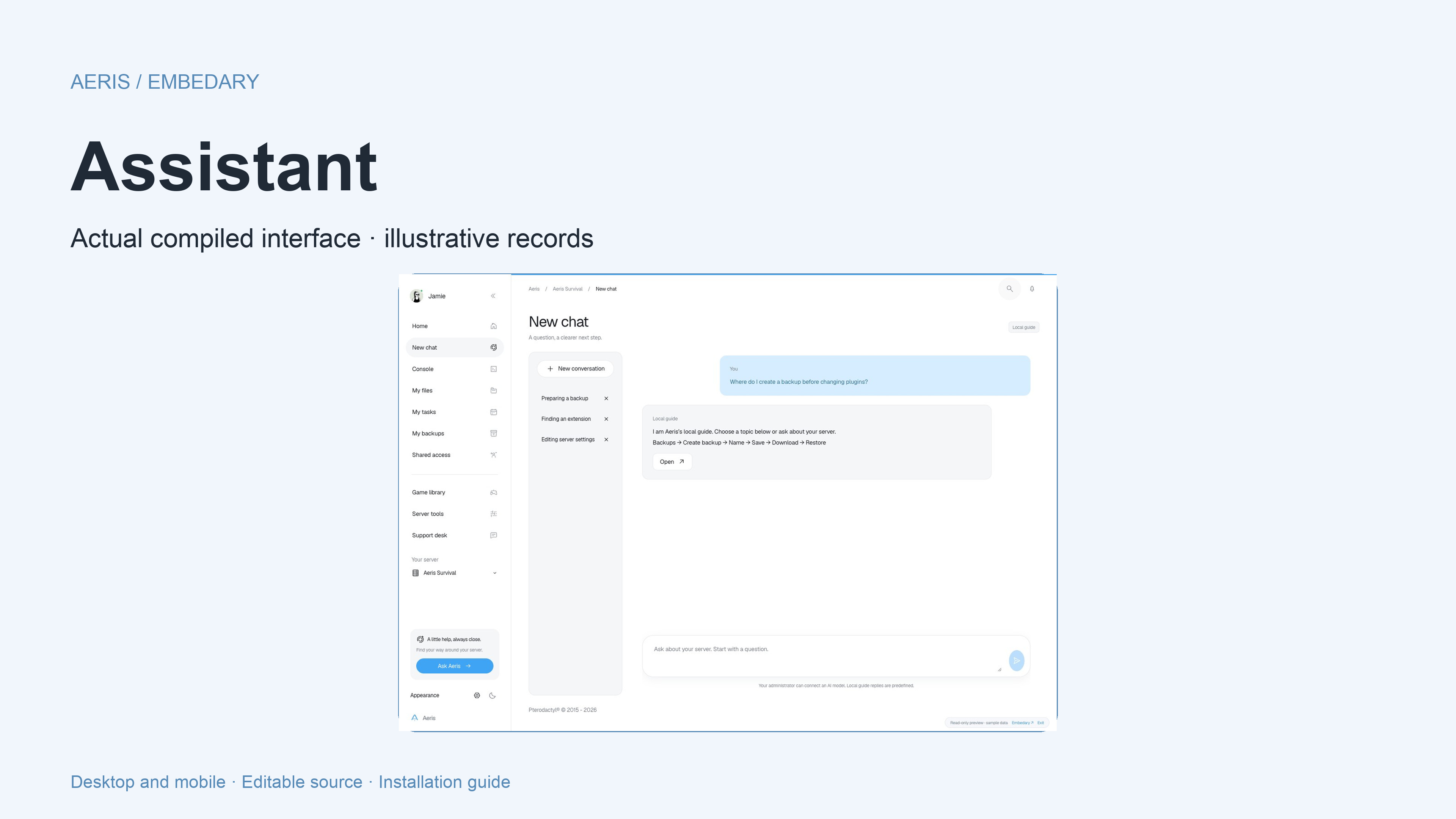Switch appearance to light mode sun icon

coord(477,696)
